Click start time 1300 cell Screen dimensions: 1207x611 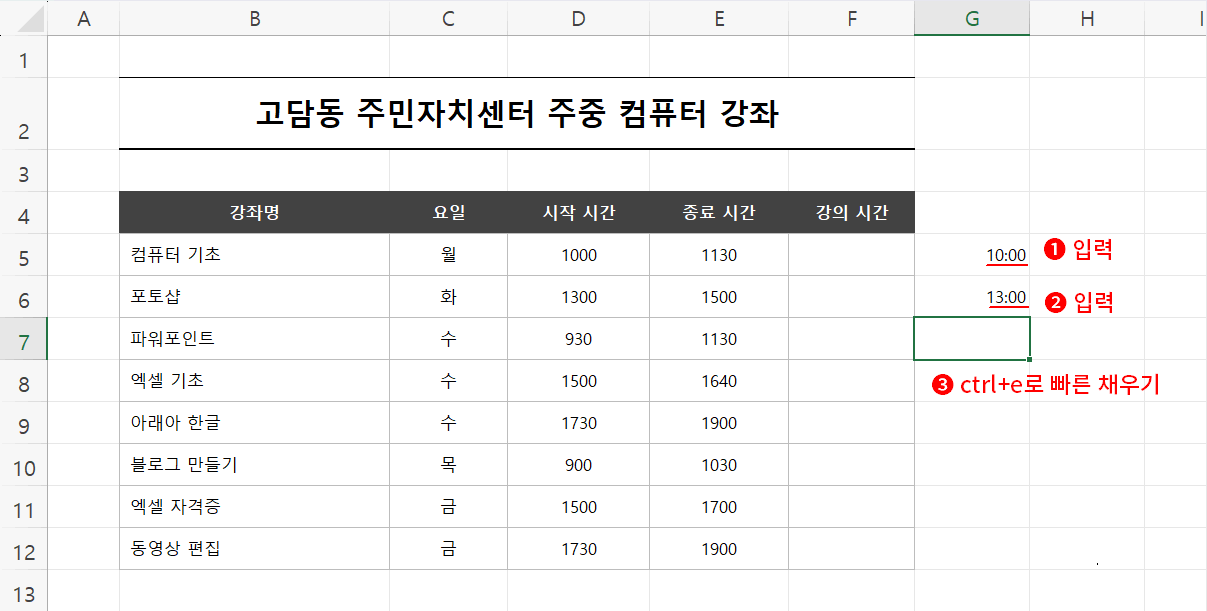(x=578, y=297)
